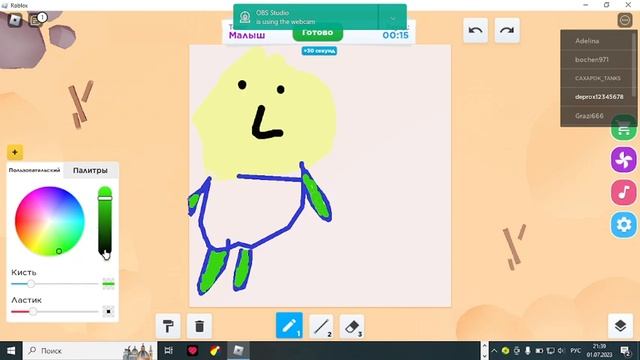Collapse the player list with minus icon

click(x=625, y=20)
